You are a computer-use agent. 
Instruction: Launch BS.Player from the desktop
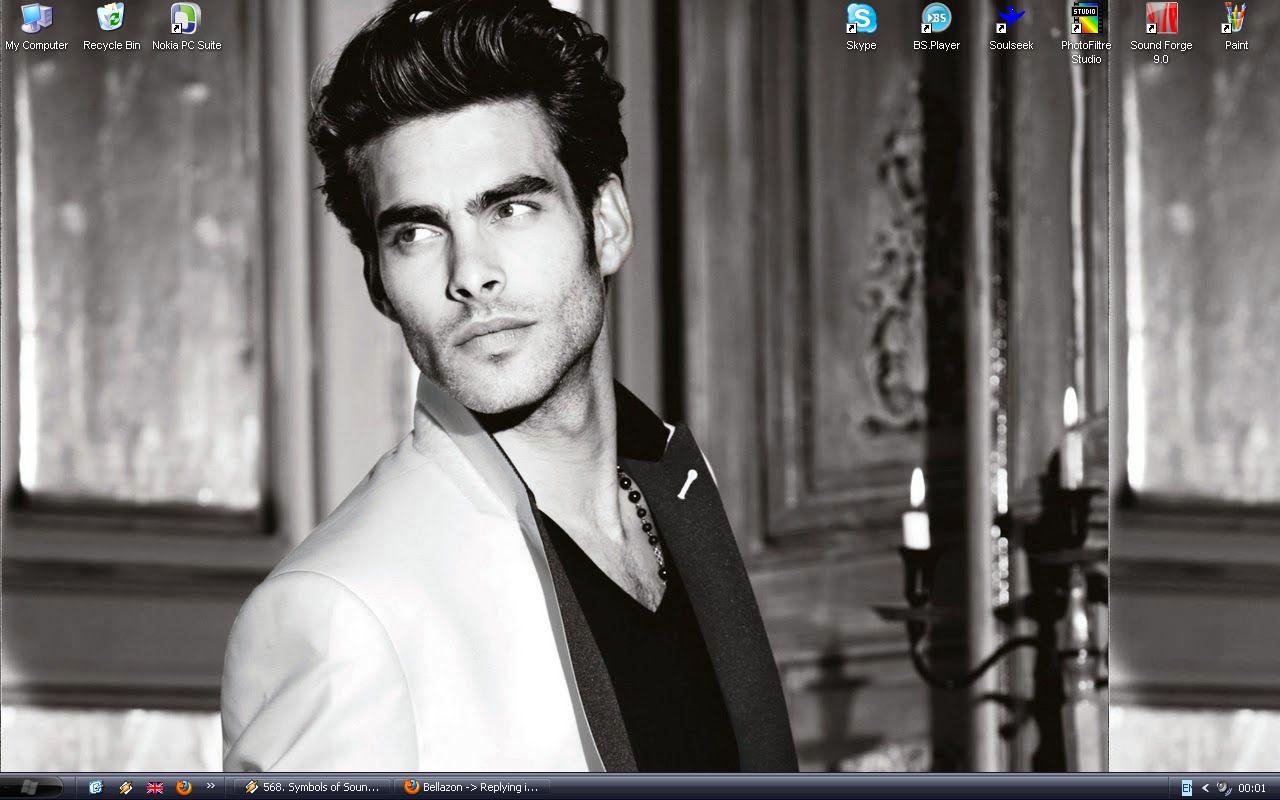point(936,20)
